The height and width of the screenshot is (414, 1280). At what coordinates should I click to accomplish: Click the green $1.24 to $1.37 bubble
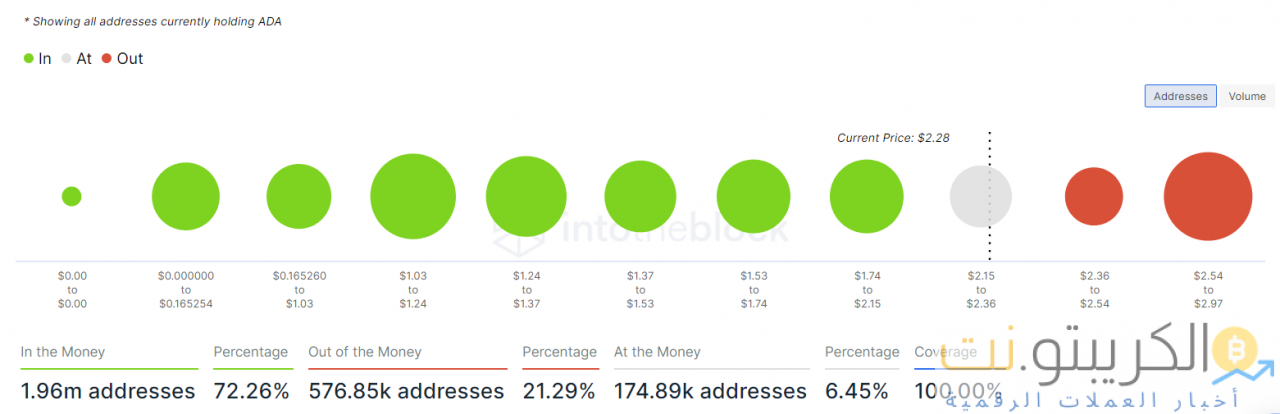pyautogui.click(x=526, y=196)
